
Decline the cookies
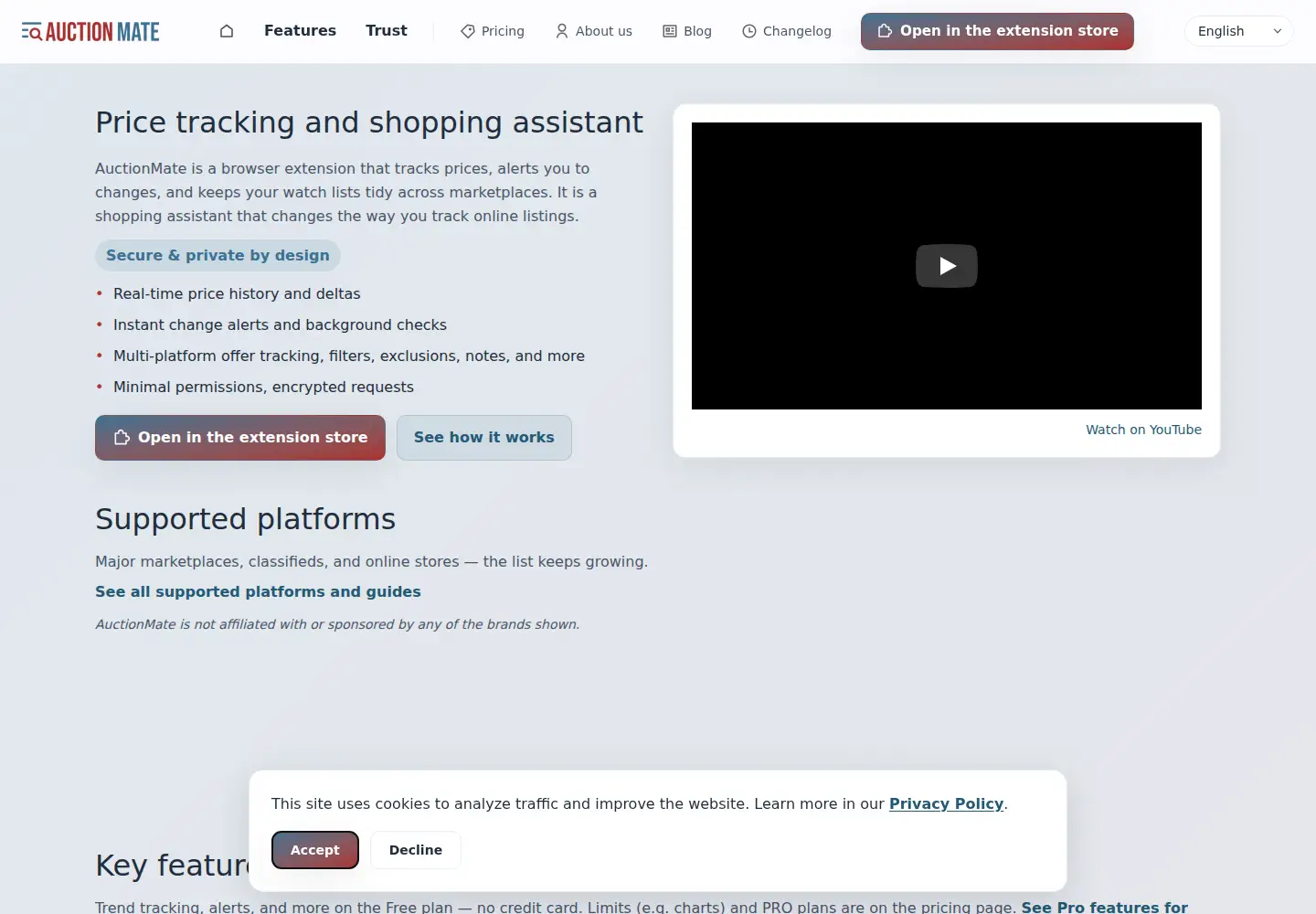416,850
